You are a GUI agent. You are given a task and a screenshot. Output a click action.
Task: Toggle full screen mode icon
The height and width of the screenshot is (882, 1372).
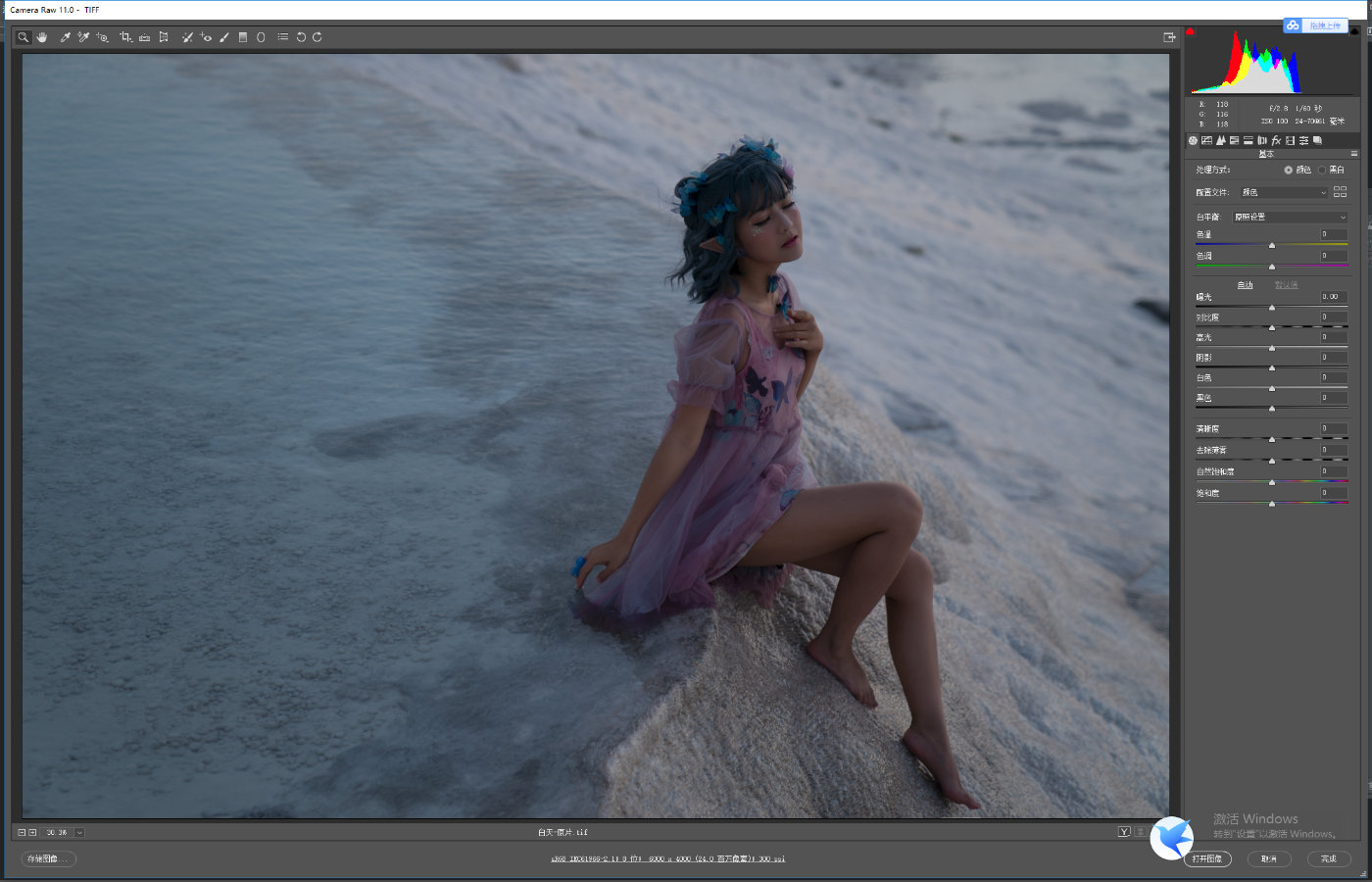1169,37
